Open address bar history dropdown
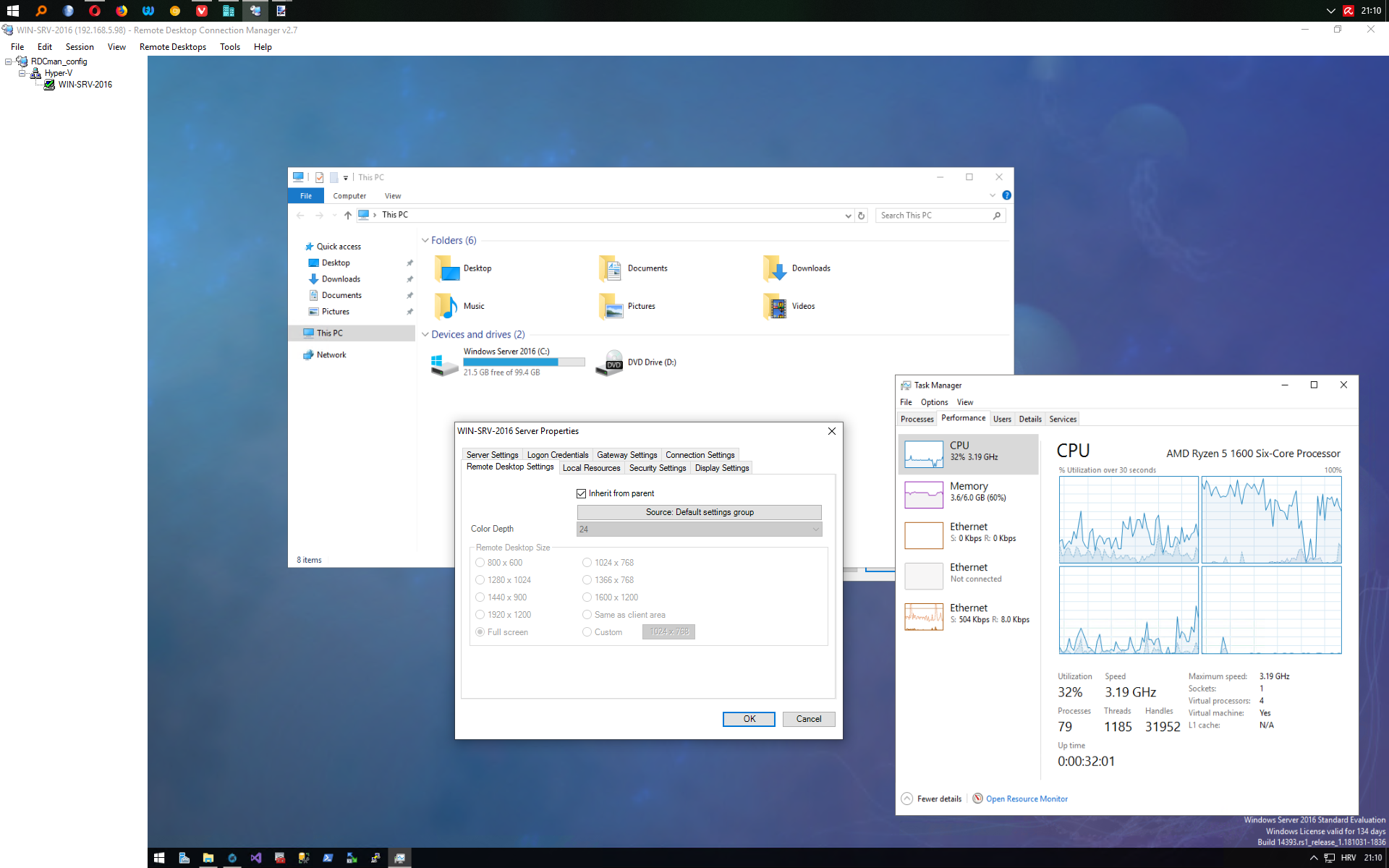The image size is (1389, 868). coord(848,216)
